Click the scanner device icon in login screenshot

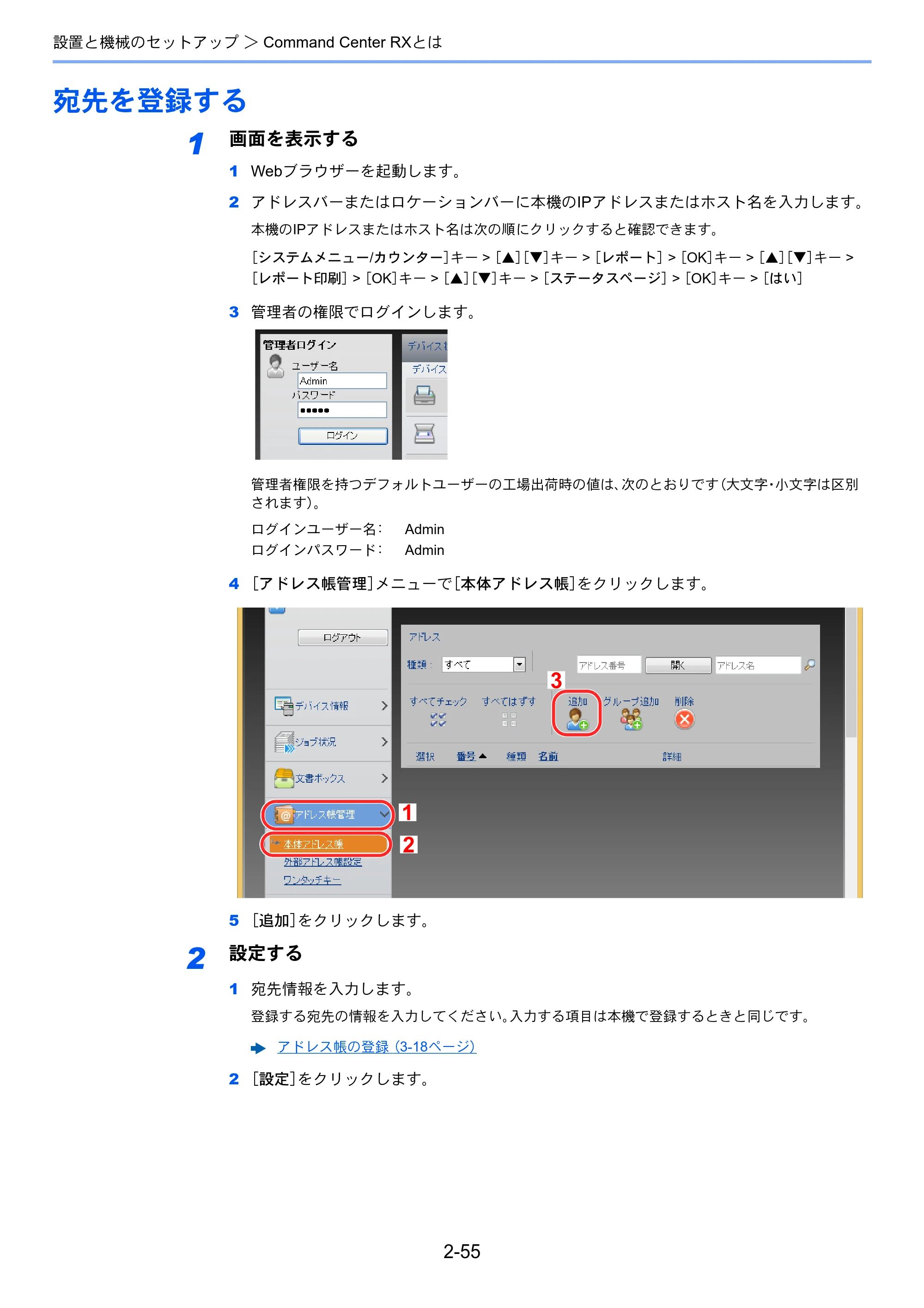425,433
